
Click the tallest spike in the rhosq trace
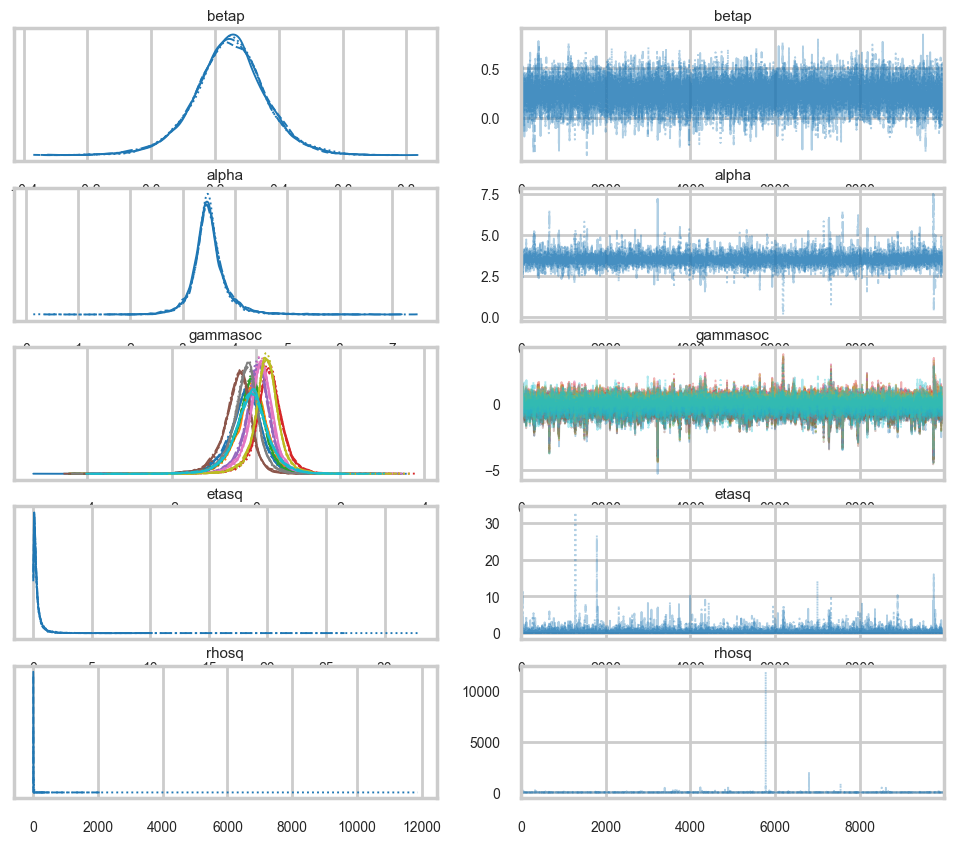tap(766, 673)
